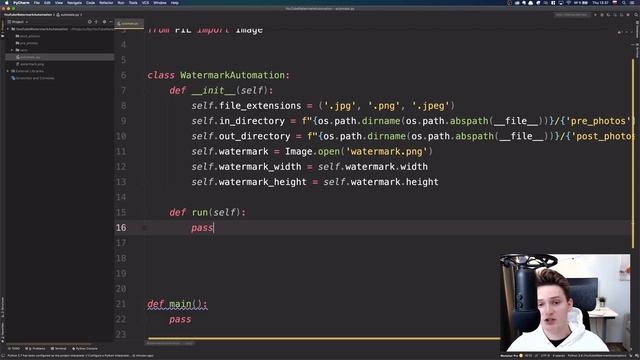Open the PyCharm application menu

[21, 3]
